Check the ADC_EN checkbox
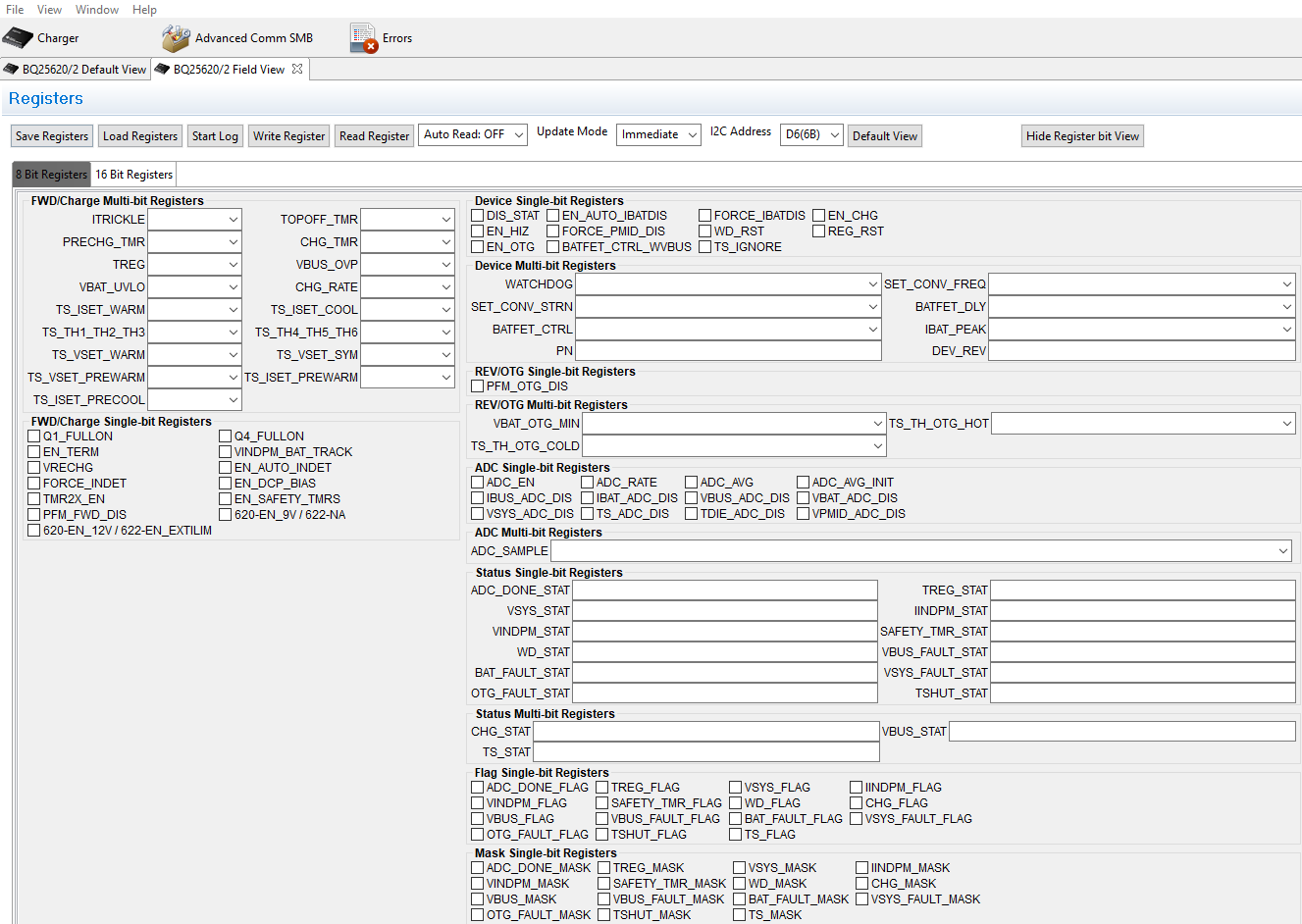1302x924 pixels. click(x=479, y=482)
